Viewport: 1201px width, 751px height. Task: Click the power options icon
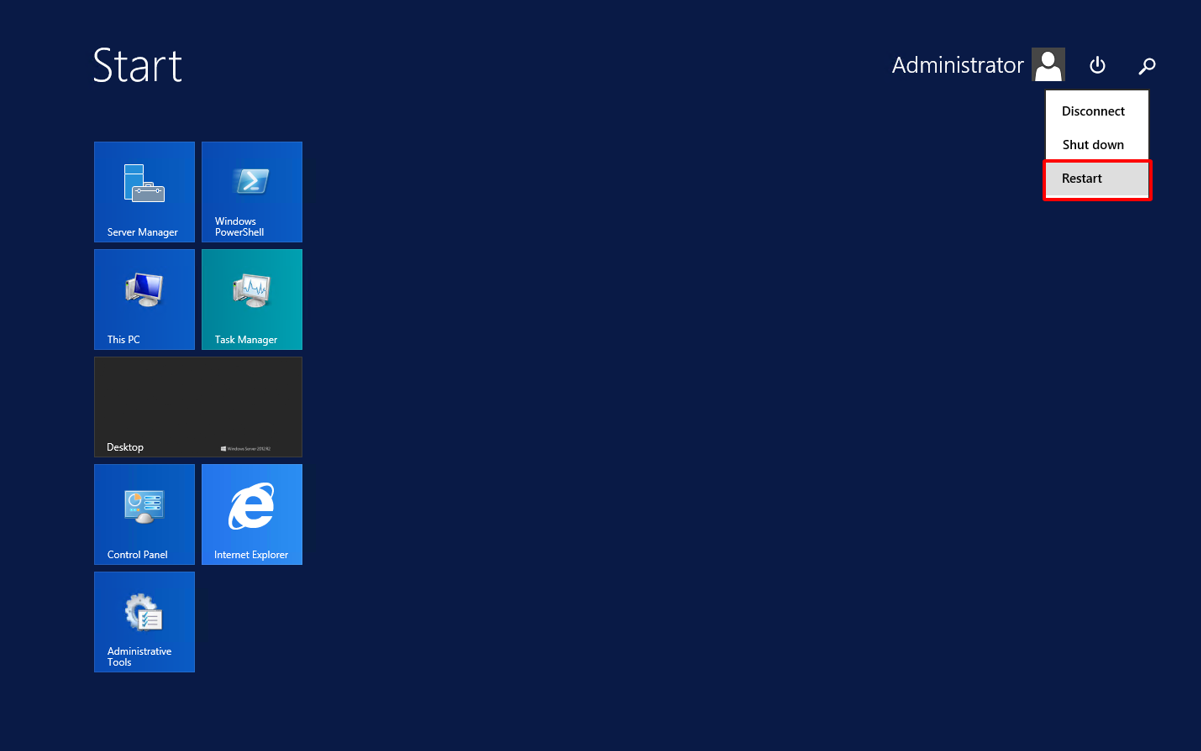(x=1097, y=65)
